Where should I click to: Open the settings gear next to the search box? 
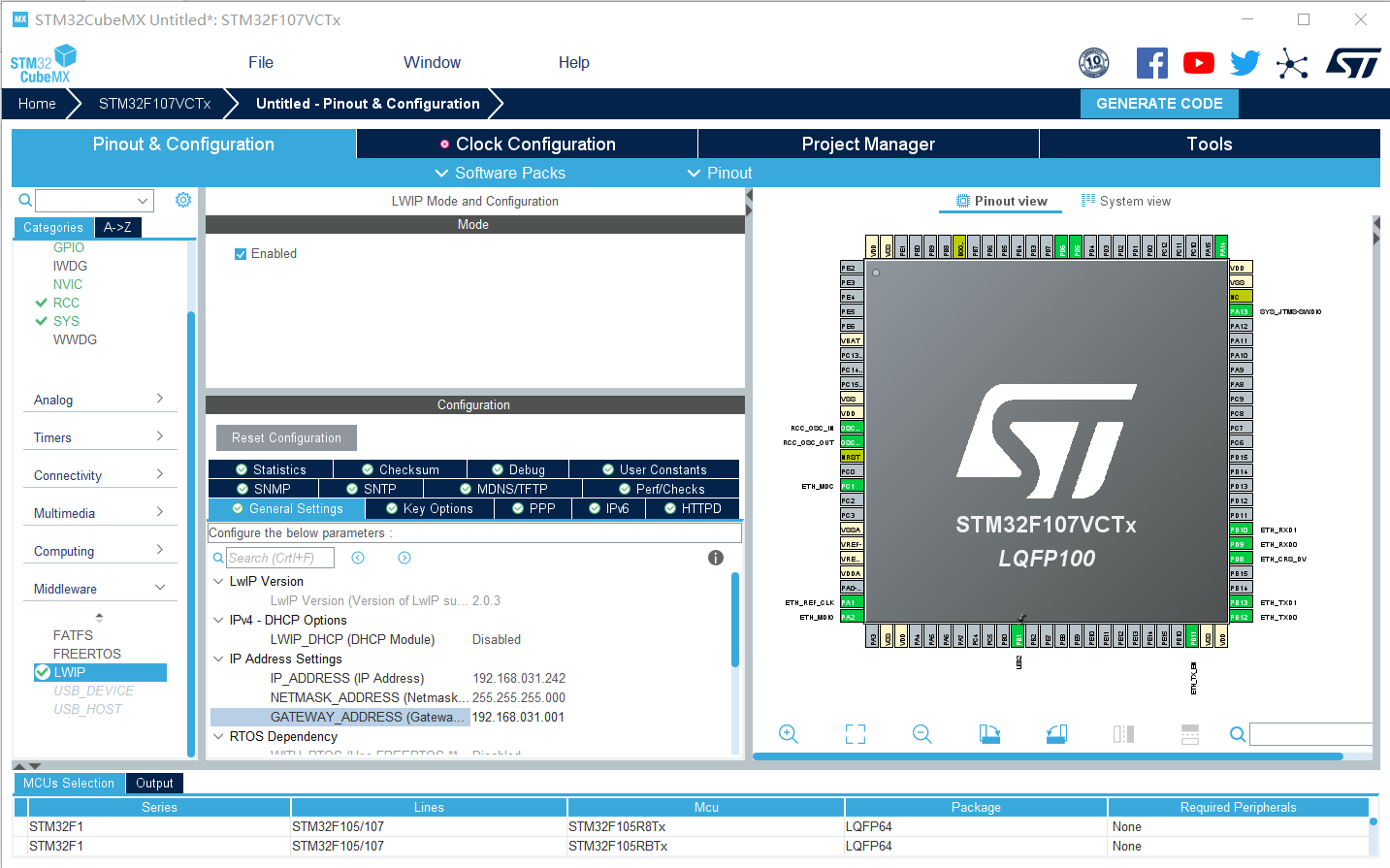click(182, 200)
